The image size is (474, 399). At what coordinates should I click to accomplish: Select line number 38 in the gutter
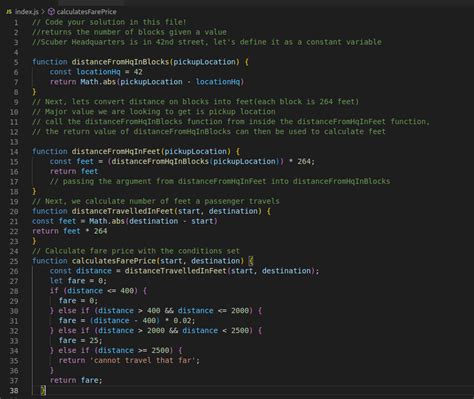[x=14, y=391]
